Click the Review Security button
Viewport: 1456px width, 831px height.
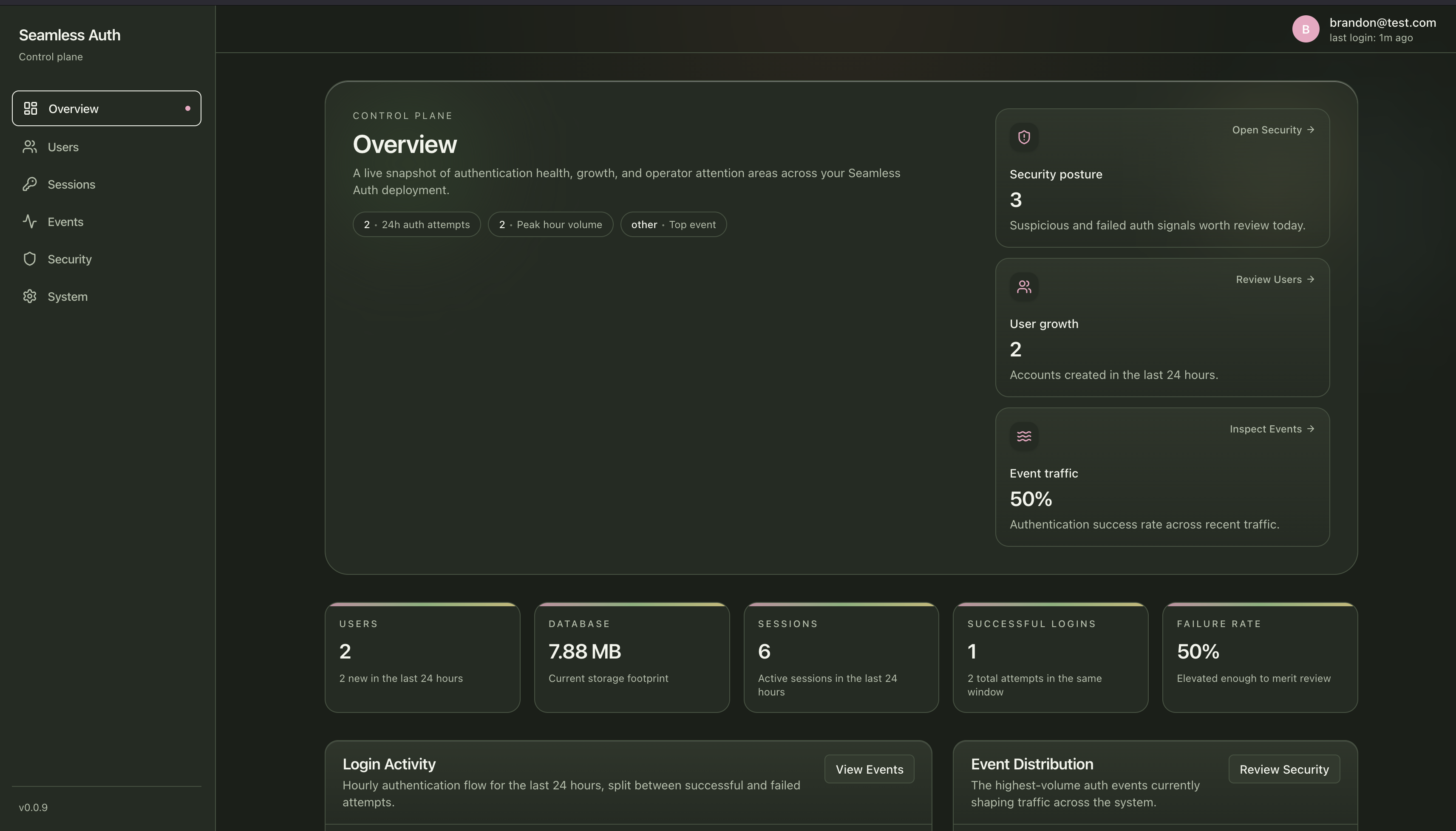[1284, 769]
